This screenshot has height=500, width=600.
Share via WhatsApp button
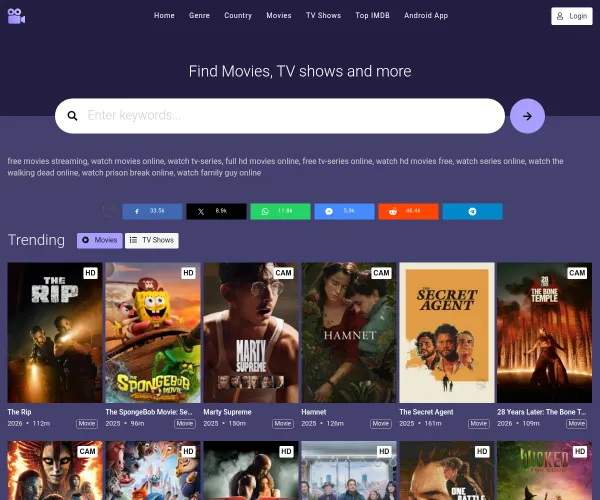pyautogui.click(x=280, y=211)
